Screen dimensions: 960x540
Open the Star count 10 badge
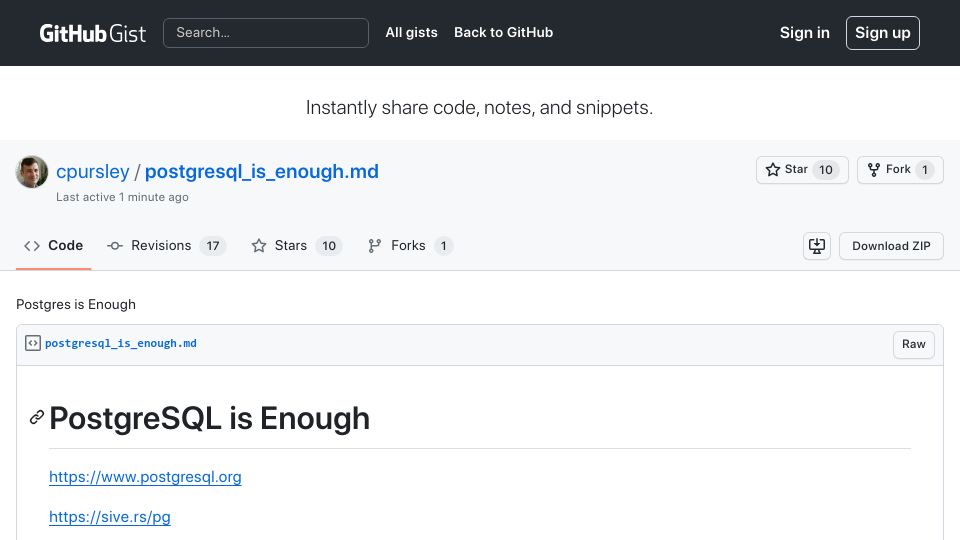pyautogui.click(x=826, y=170)
